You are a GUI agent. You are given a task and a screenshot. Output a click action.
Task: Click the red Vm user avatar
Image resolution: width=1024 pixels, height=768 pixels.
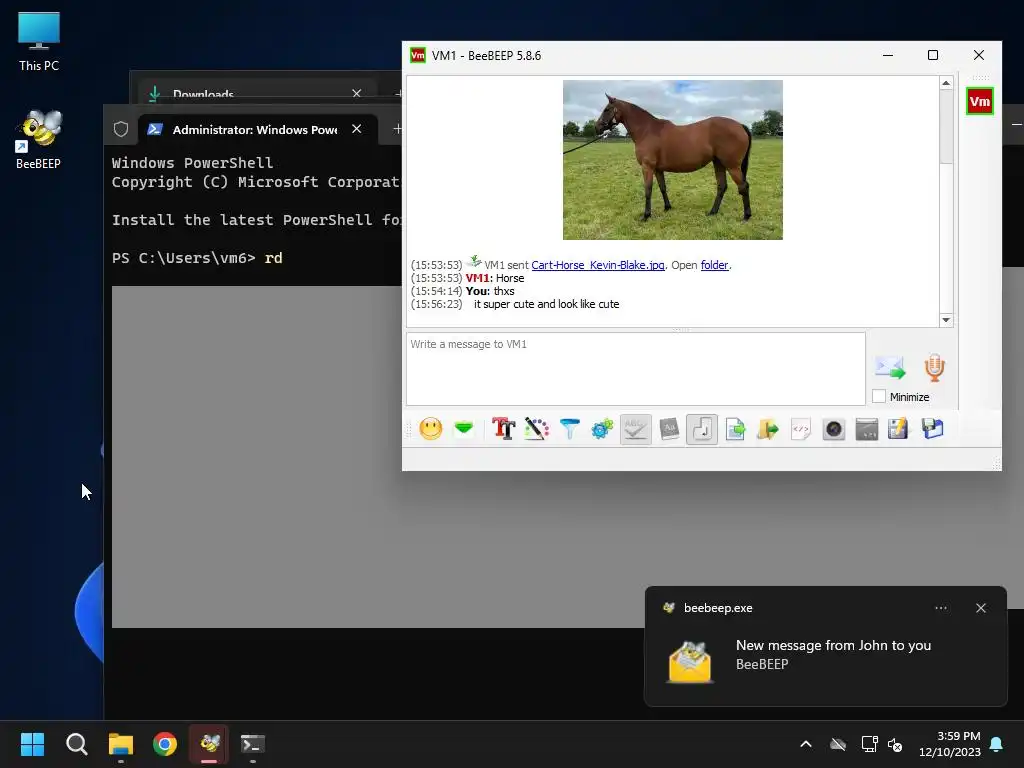pos(980,101)
